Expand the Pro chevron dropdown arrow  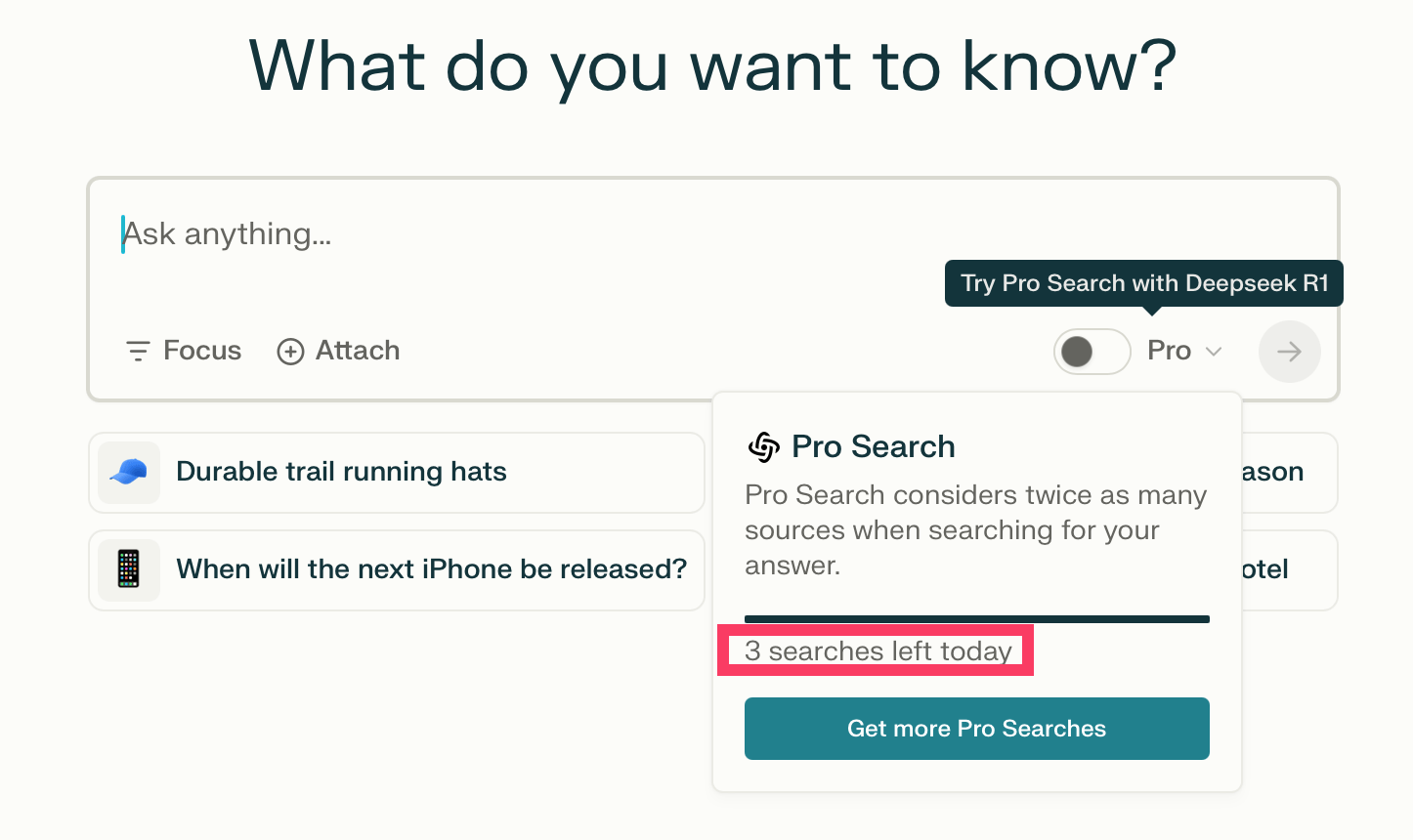[1214, 352]
